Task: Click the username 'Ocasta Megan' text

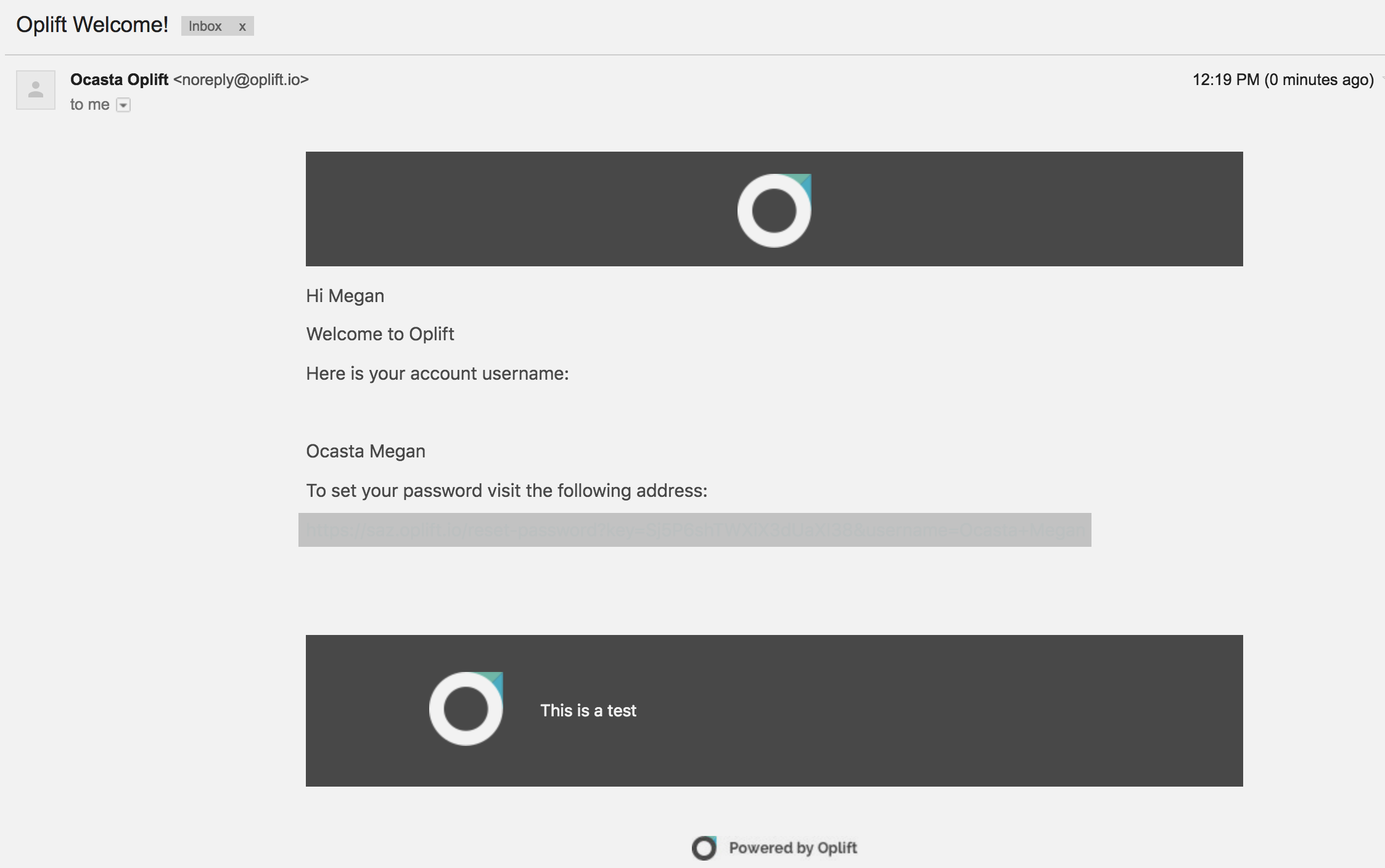Action: [x=365, y=451]
